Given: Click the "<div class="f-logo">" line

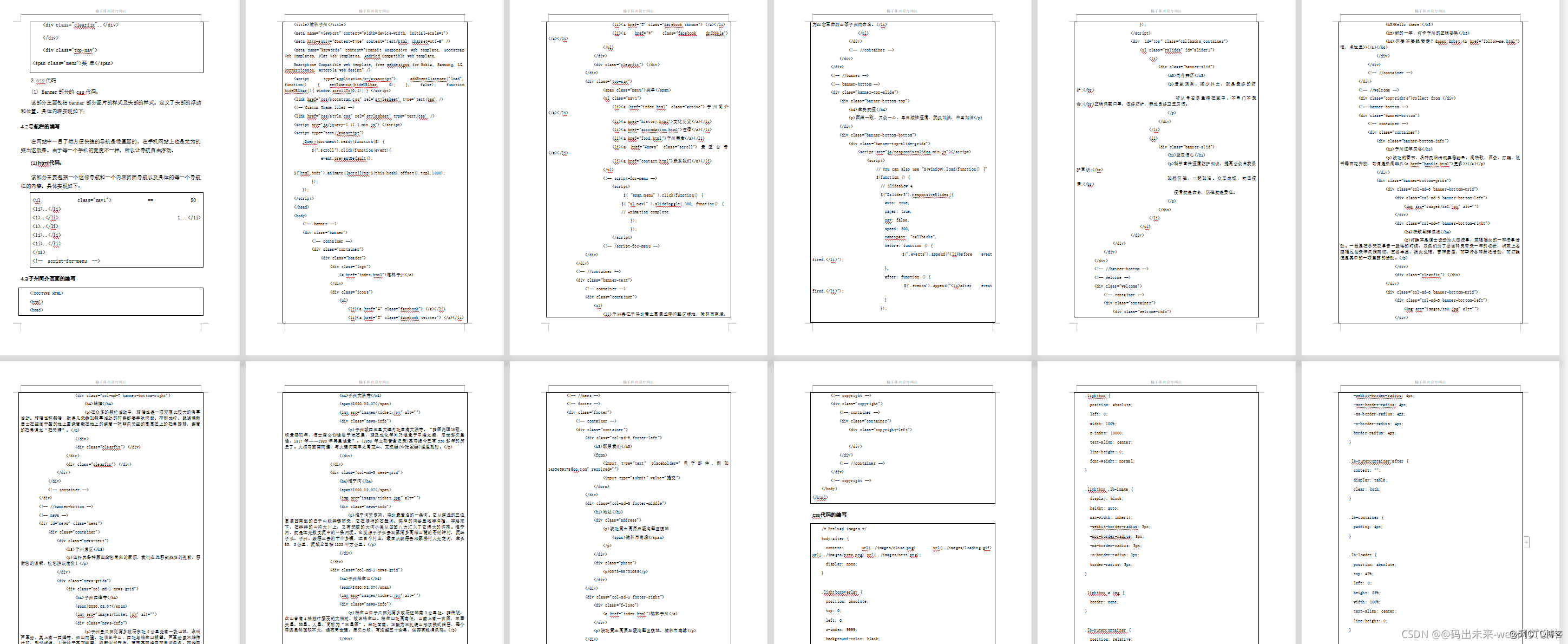Looking at the screenshot, I should (615, 605).
